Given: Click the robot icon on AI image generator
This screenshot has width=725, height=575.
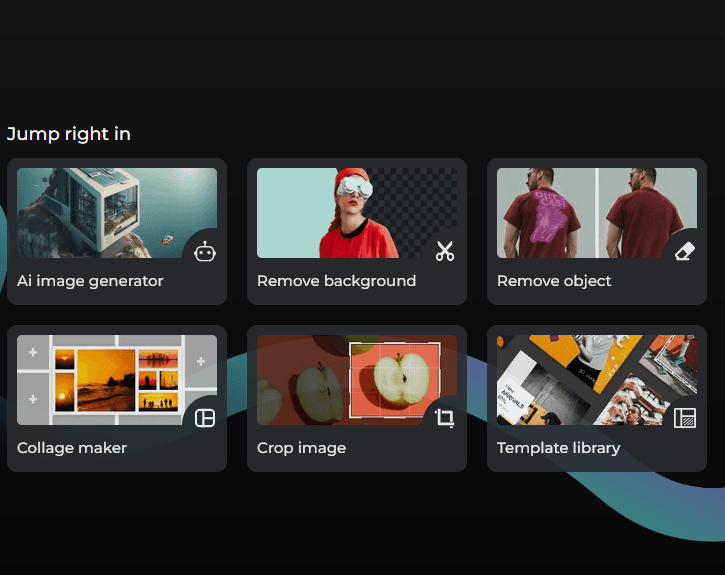Looking at the screenshot, I should point(205,252).
